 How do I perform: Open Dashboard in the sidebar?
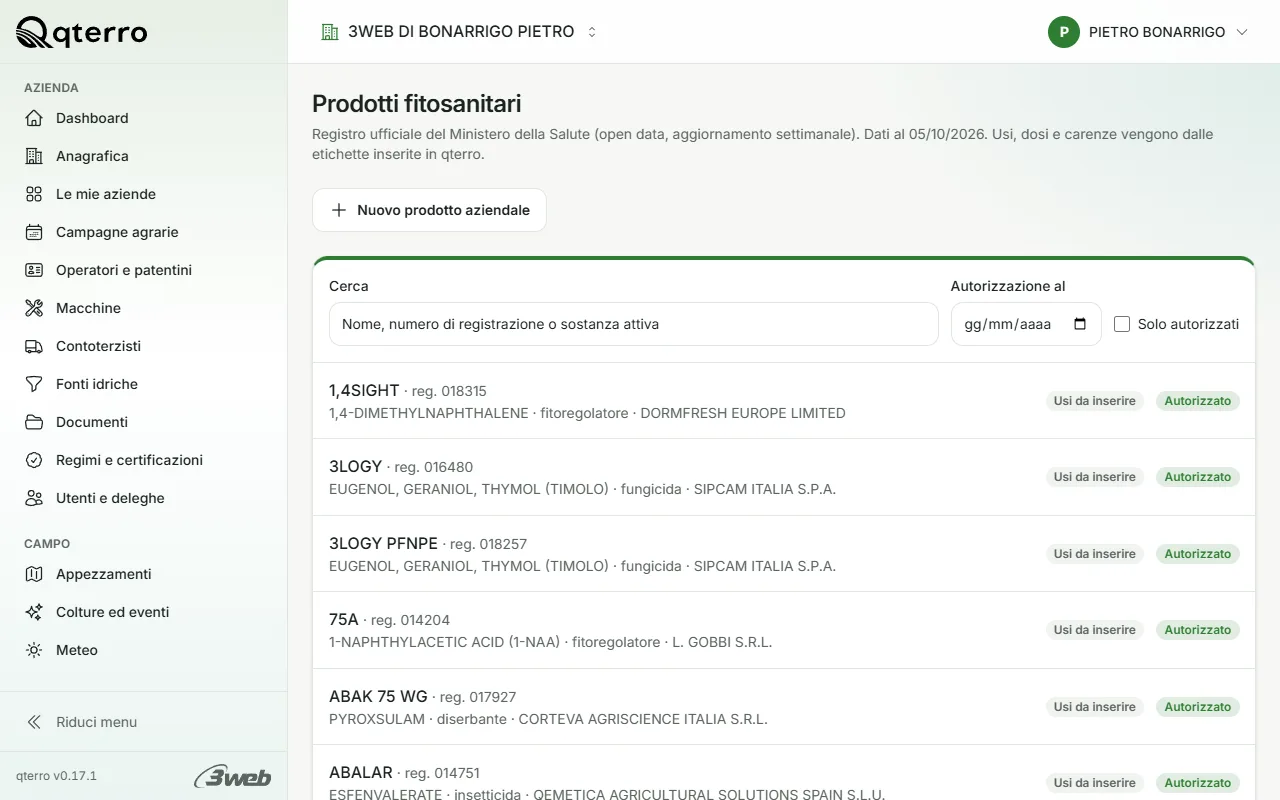[x=144, y=118]
